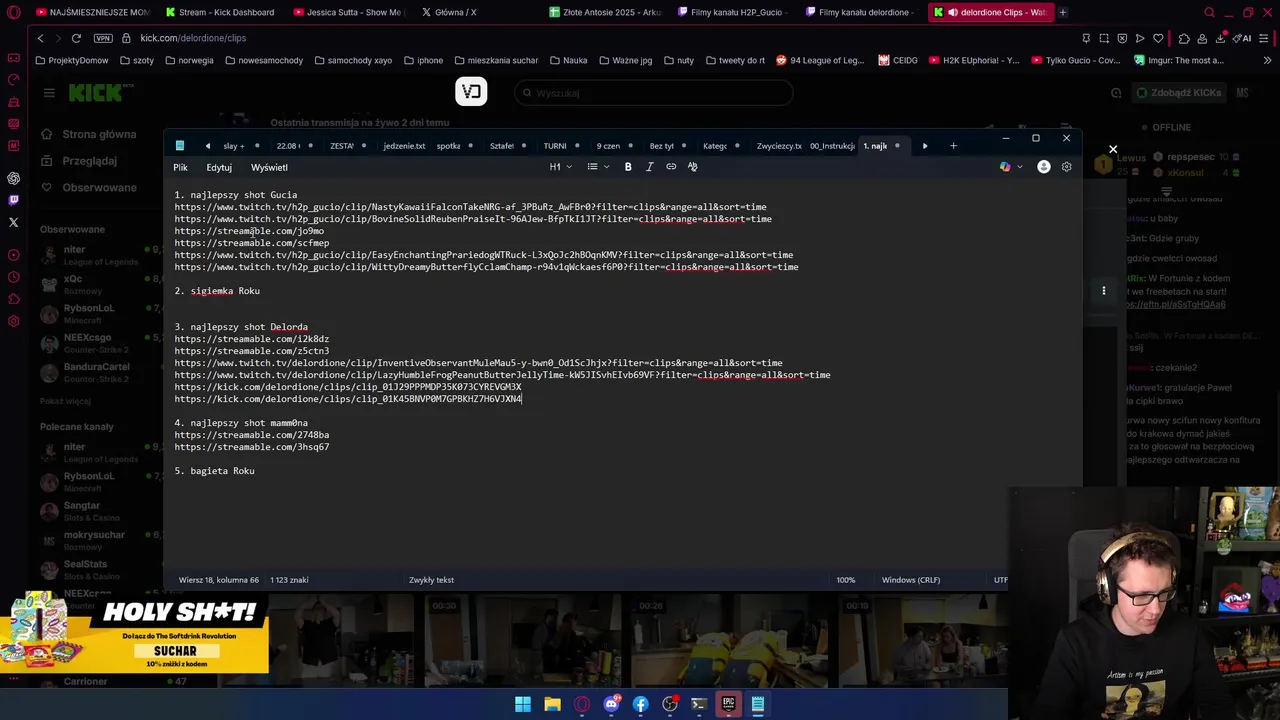This screenshot has height=720, width=1280.
Task: Click browser address bar URL
Action: (x=193, y=38)
